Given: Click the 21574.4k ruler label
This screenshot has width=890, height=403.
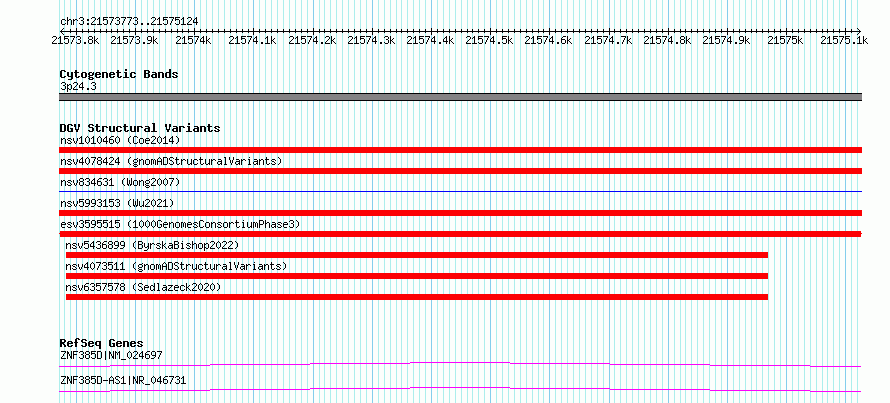Looking at the screenshot, I should pyautogui.click(x=431, y=40).
